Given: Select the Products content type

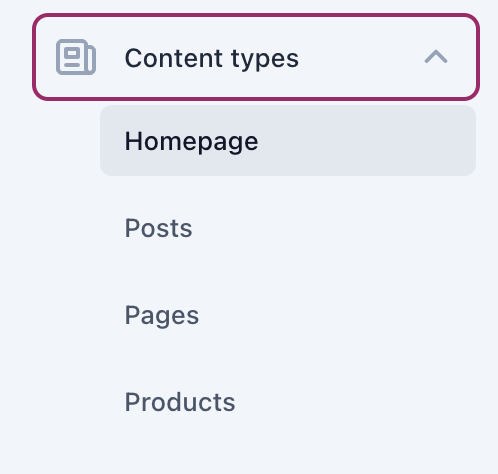Looking at the screenshot, I should [288, 402].
